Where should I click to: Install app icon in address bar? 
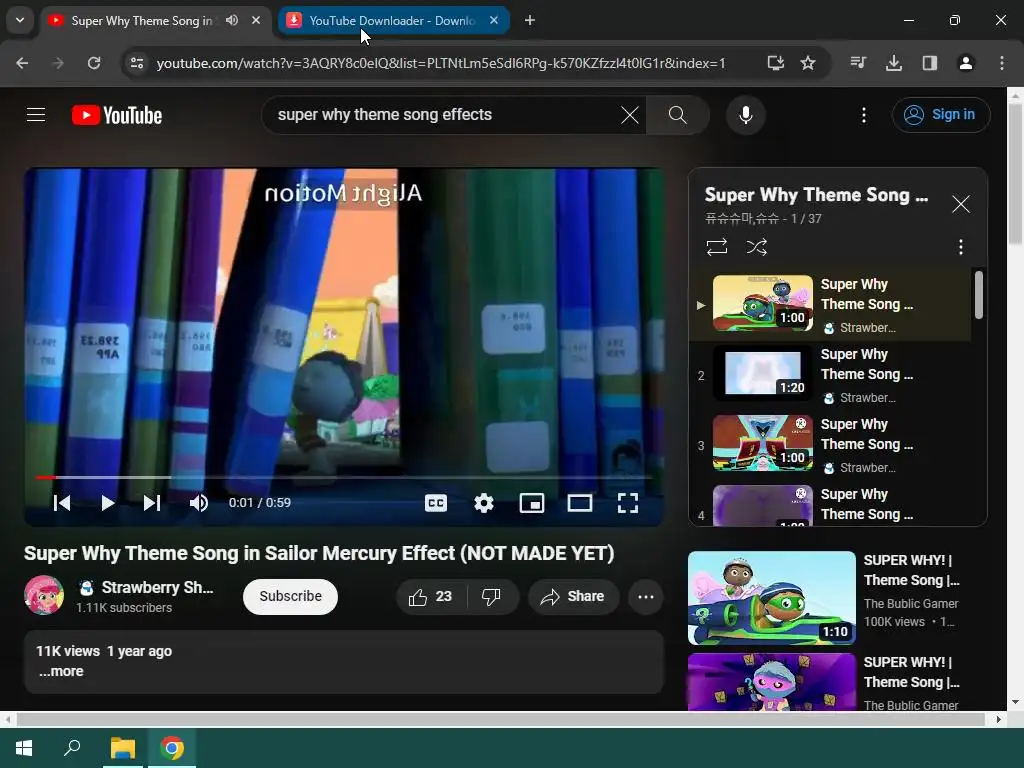(x=775, y=63)
